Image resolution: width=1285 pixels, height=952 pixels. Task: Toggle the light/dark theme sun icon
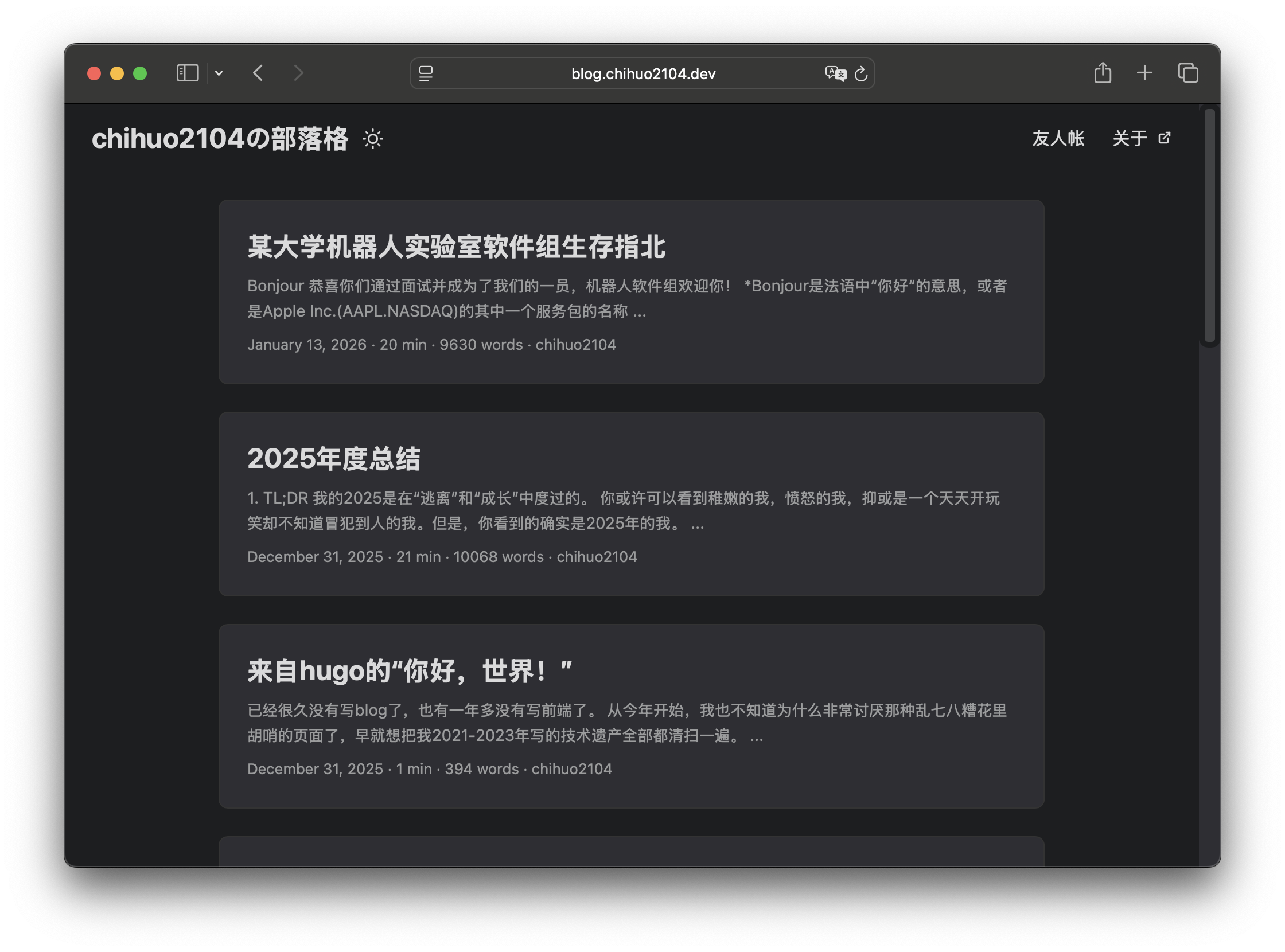click(x=373, y=139)
